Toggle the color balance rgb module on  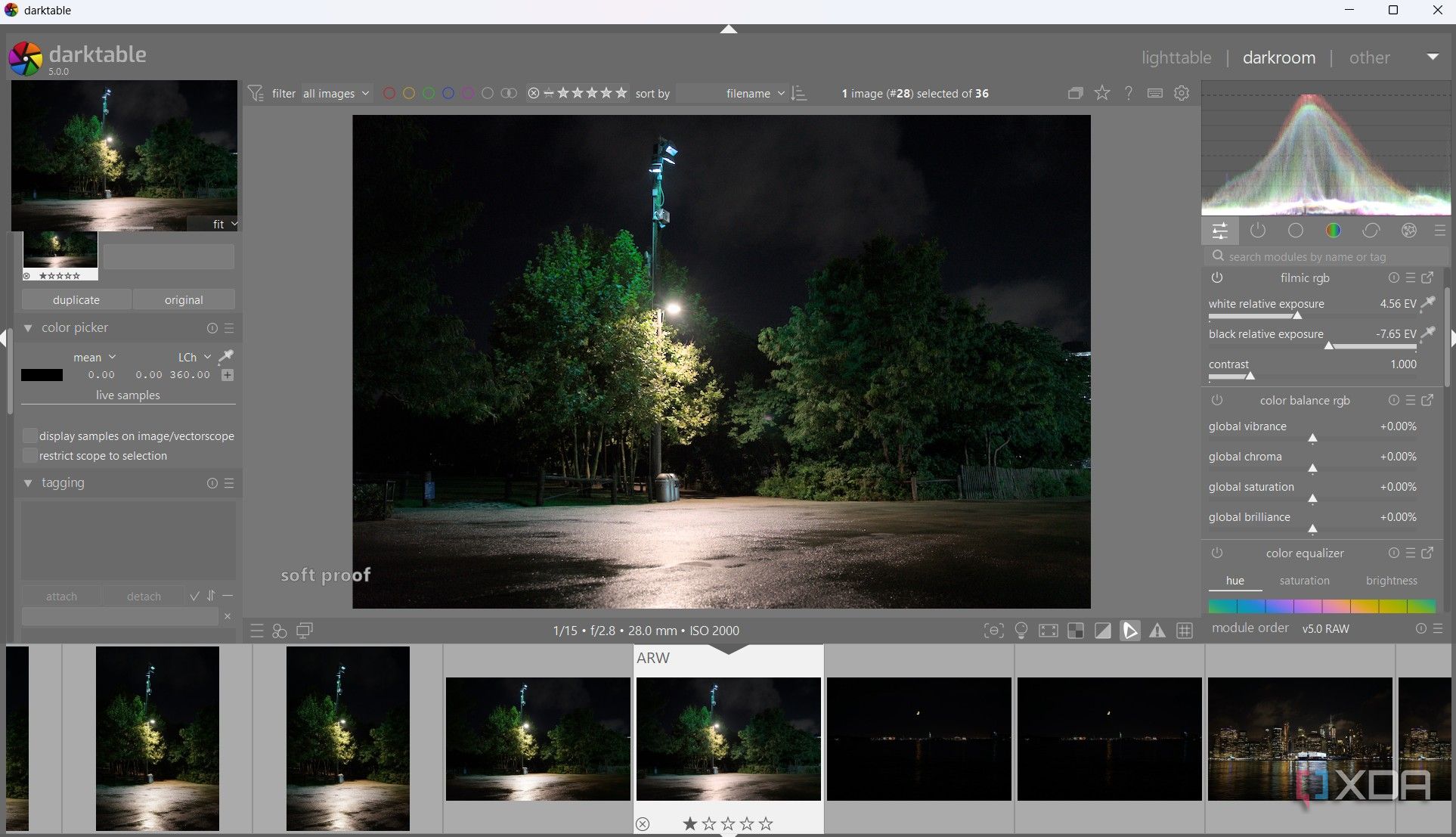point(1217,401)
